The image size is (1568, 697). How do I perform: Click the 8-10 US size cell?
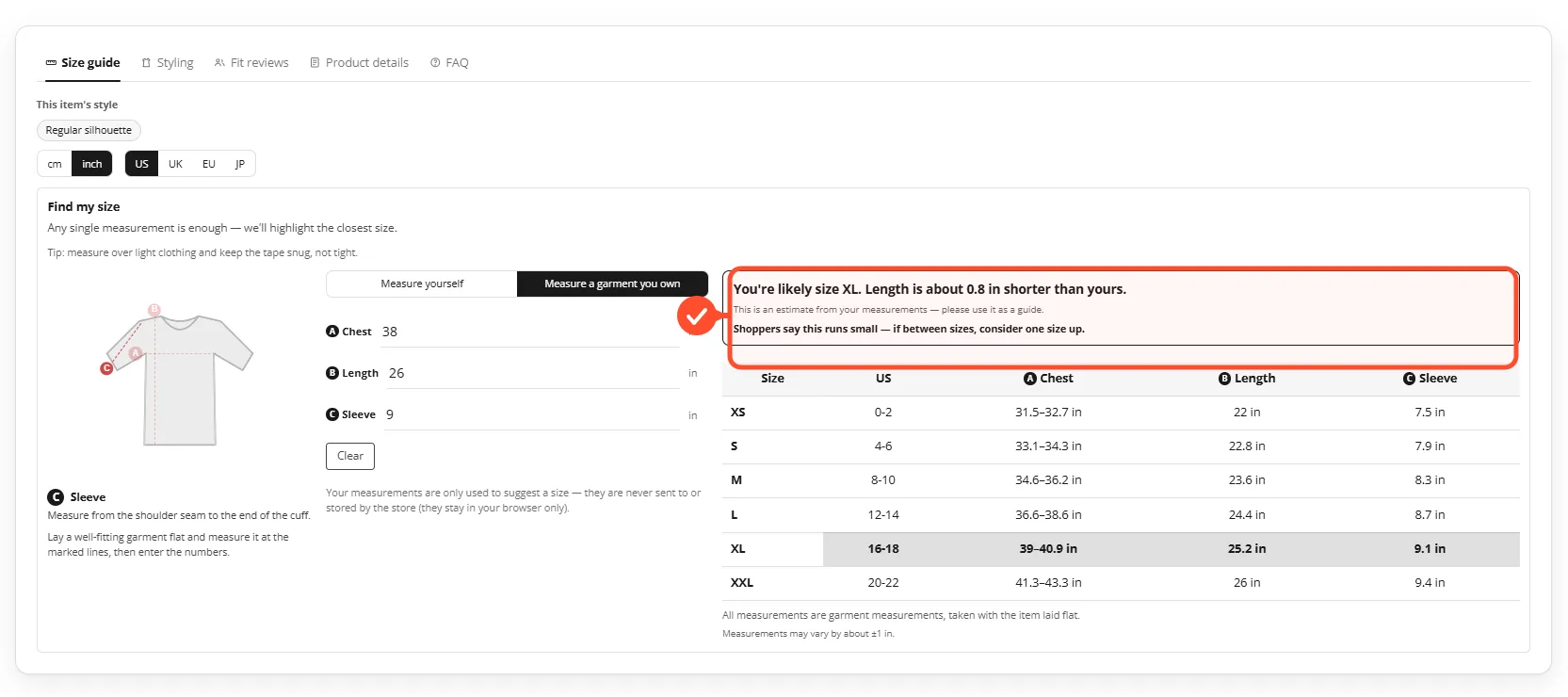pos(883,480)
